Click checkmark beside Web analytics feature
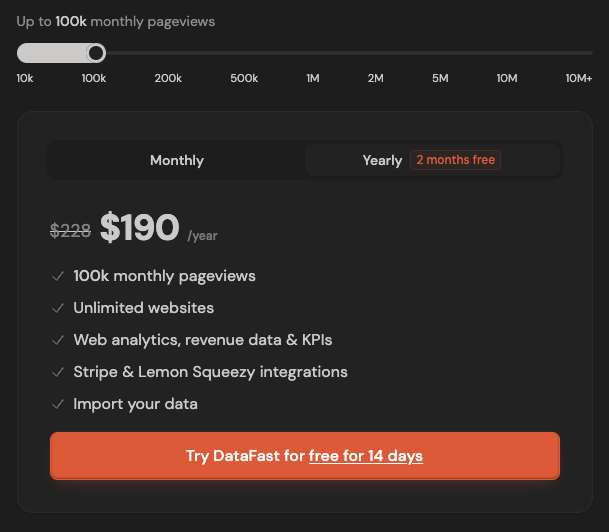The width and height of the screenshot is (609, 532). click(58, 340)
